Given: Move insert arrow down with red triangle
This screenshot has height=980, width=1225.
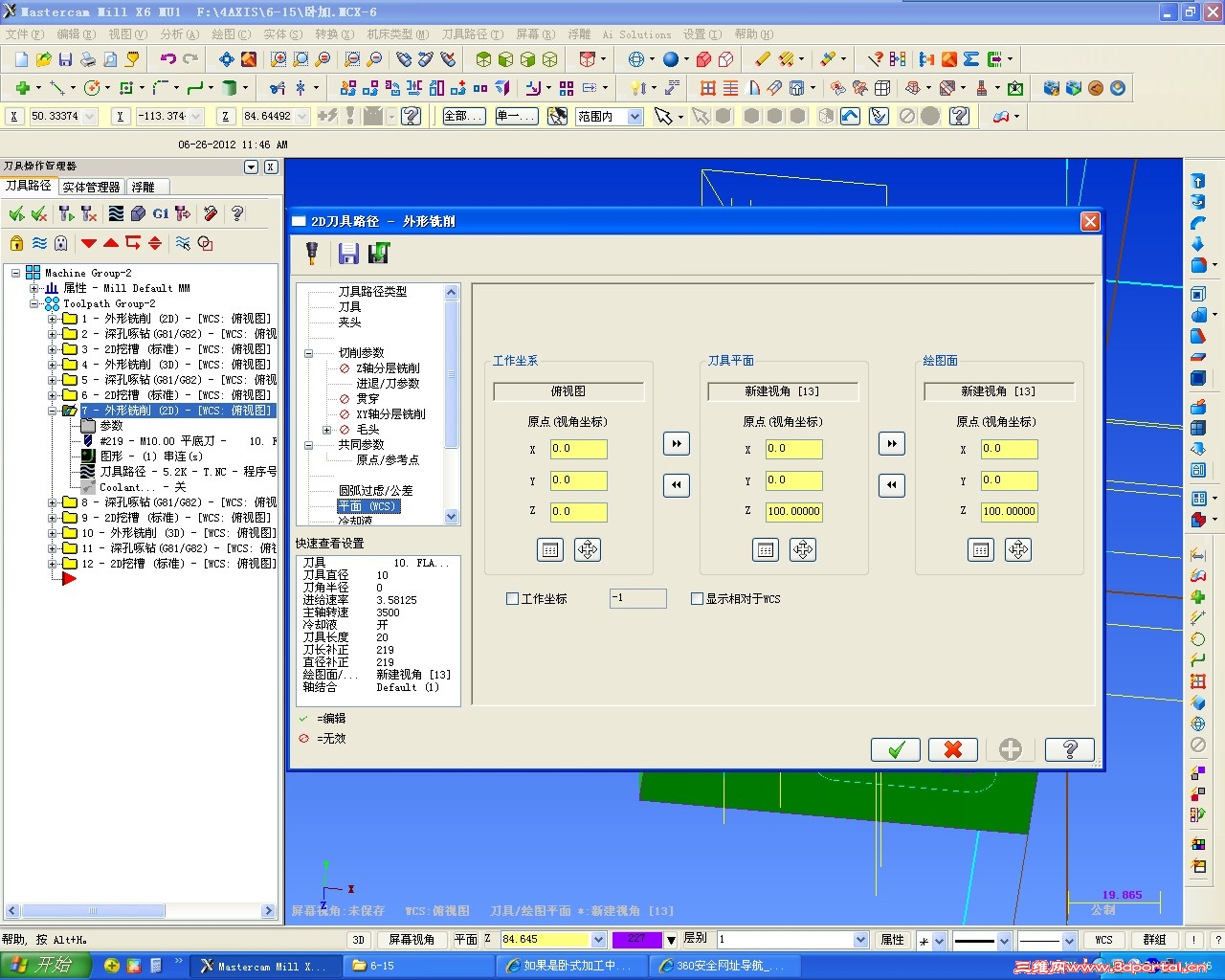Looking at the screenshot, I should (x=89, y=243).
